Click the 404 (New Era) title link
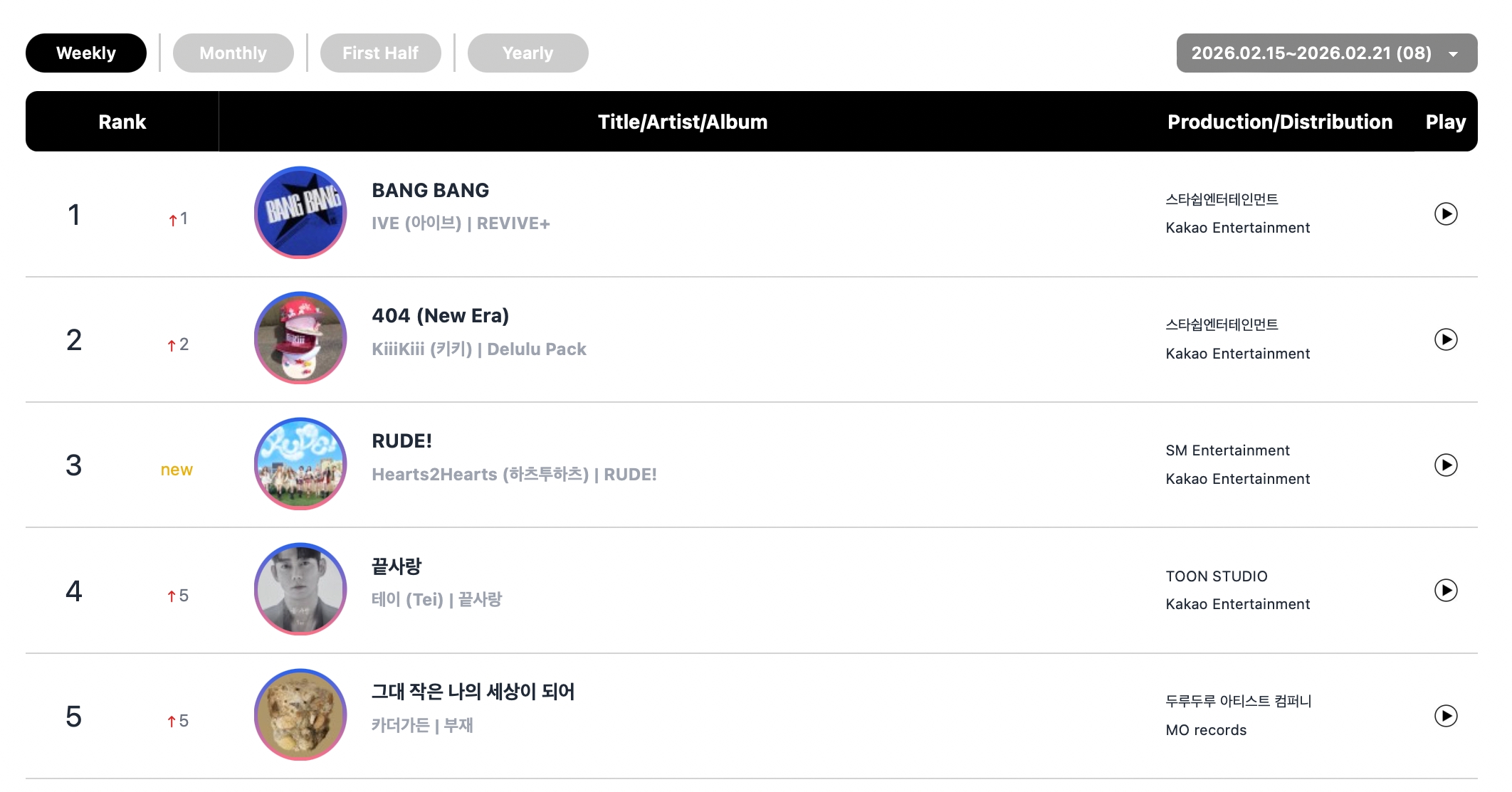Viewport: 1512px width, 792px height. coord(440,316)
